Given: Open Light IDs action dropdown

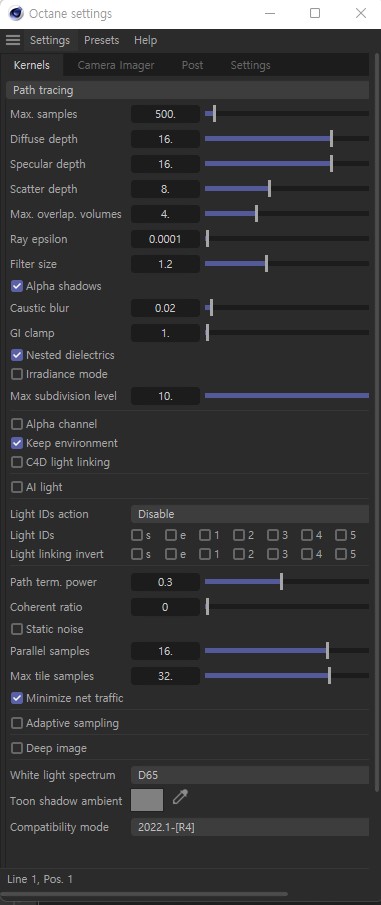Looking at the screenshot, I should click(x=250, y=514).
